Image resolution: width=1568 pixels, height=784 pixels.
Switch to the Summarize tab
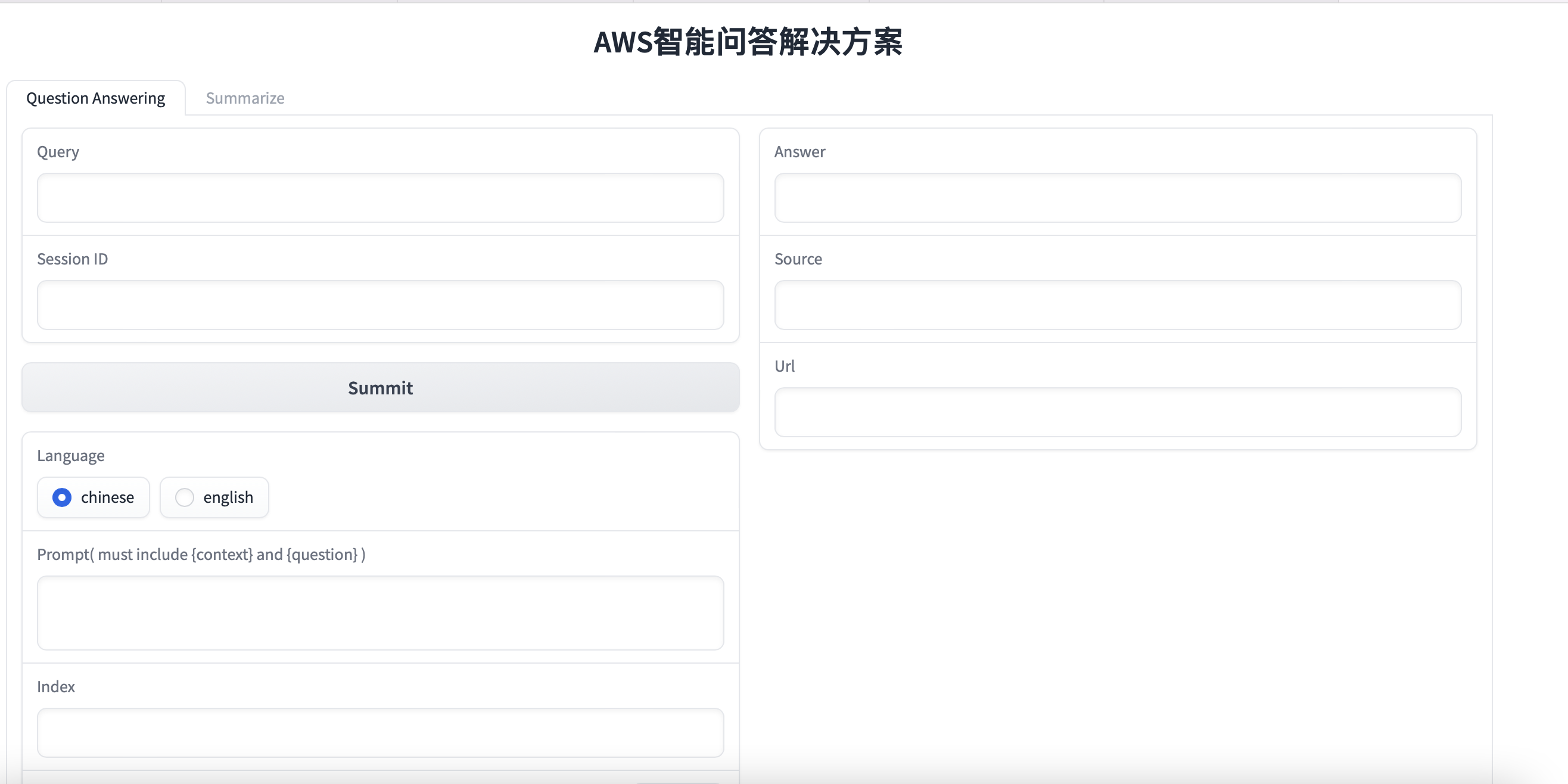(x=245, y=98)
